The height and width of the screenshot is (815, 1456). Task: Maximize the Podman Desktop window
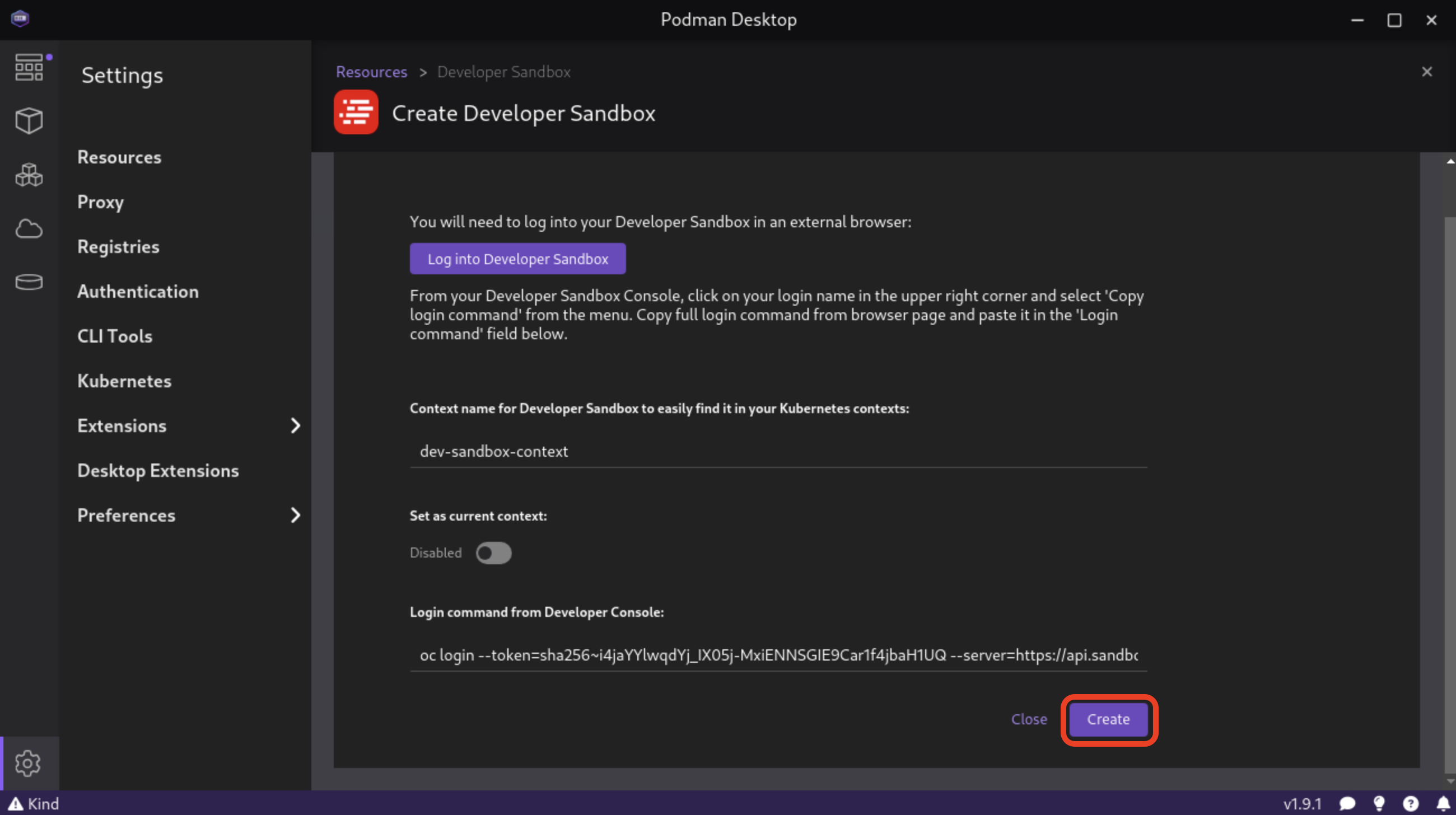[x=1394, y=20]
